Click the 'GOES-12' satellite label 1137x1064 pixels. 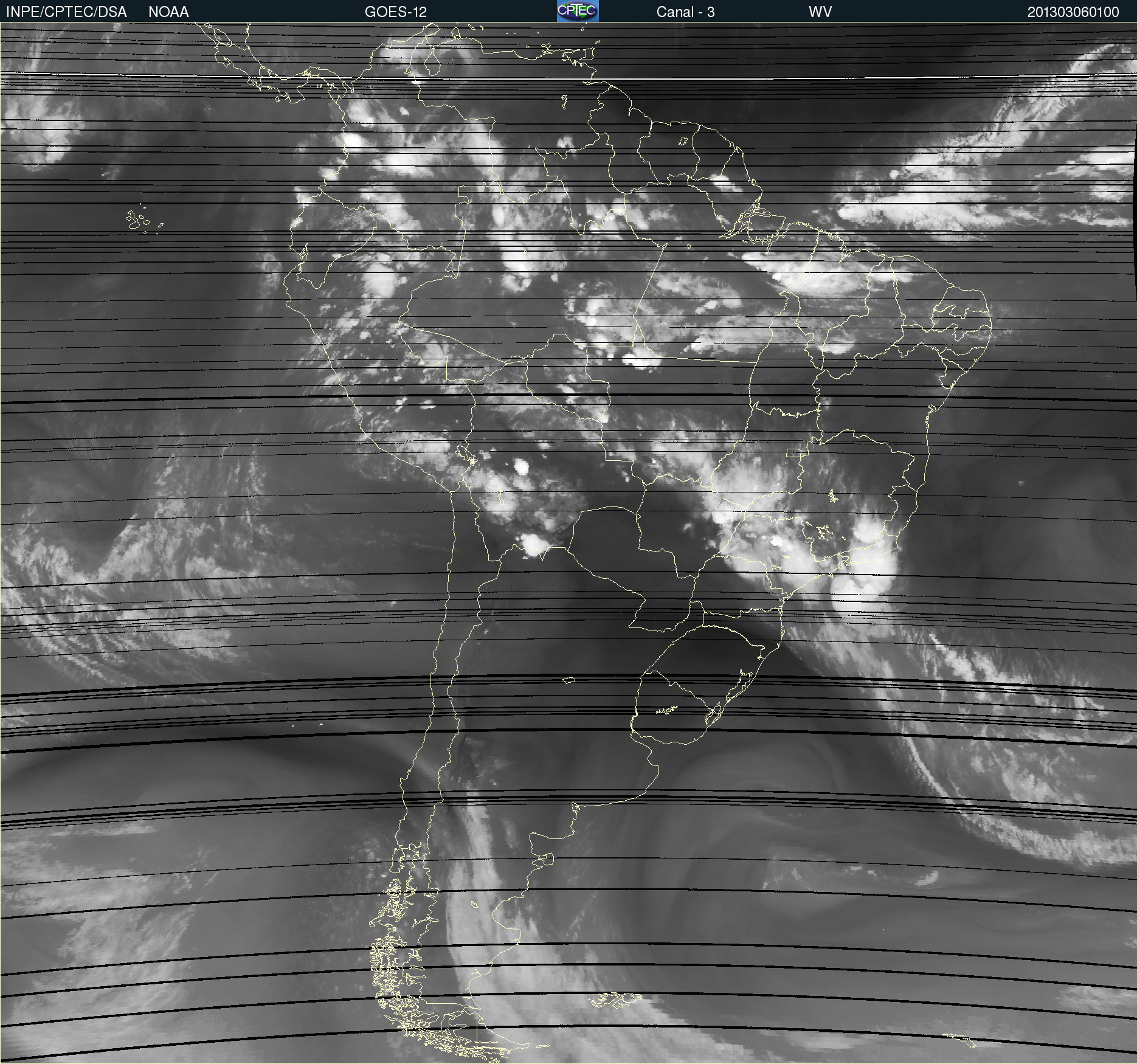(x=396, y=12)
